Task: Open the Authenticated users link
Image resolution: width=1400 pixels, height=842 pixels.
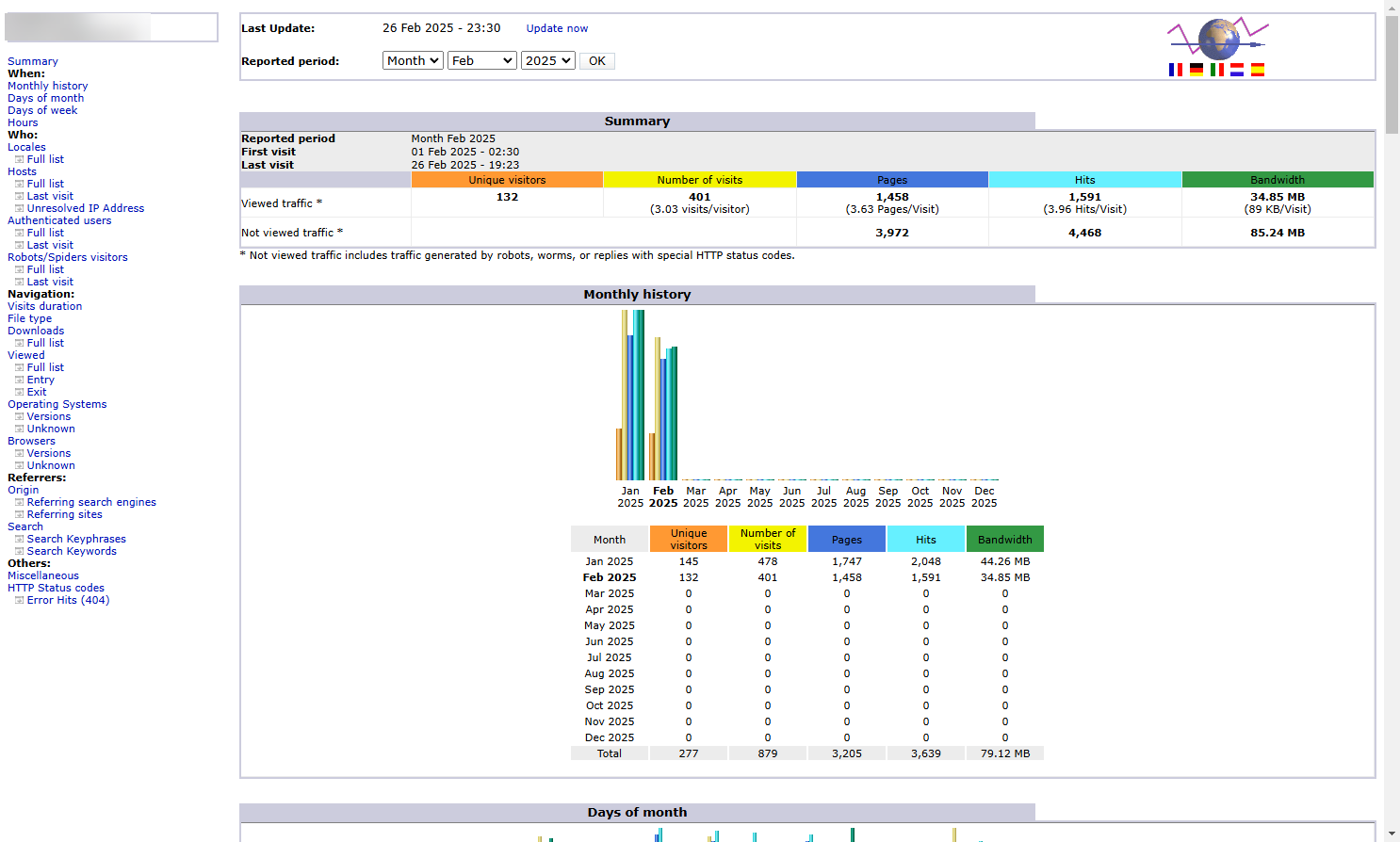Action: coord(59,220)
